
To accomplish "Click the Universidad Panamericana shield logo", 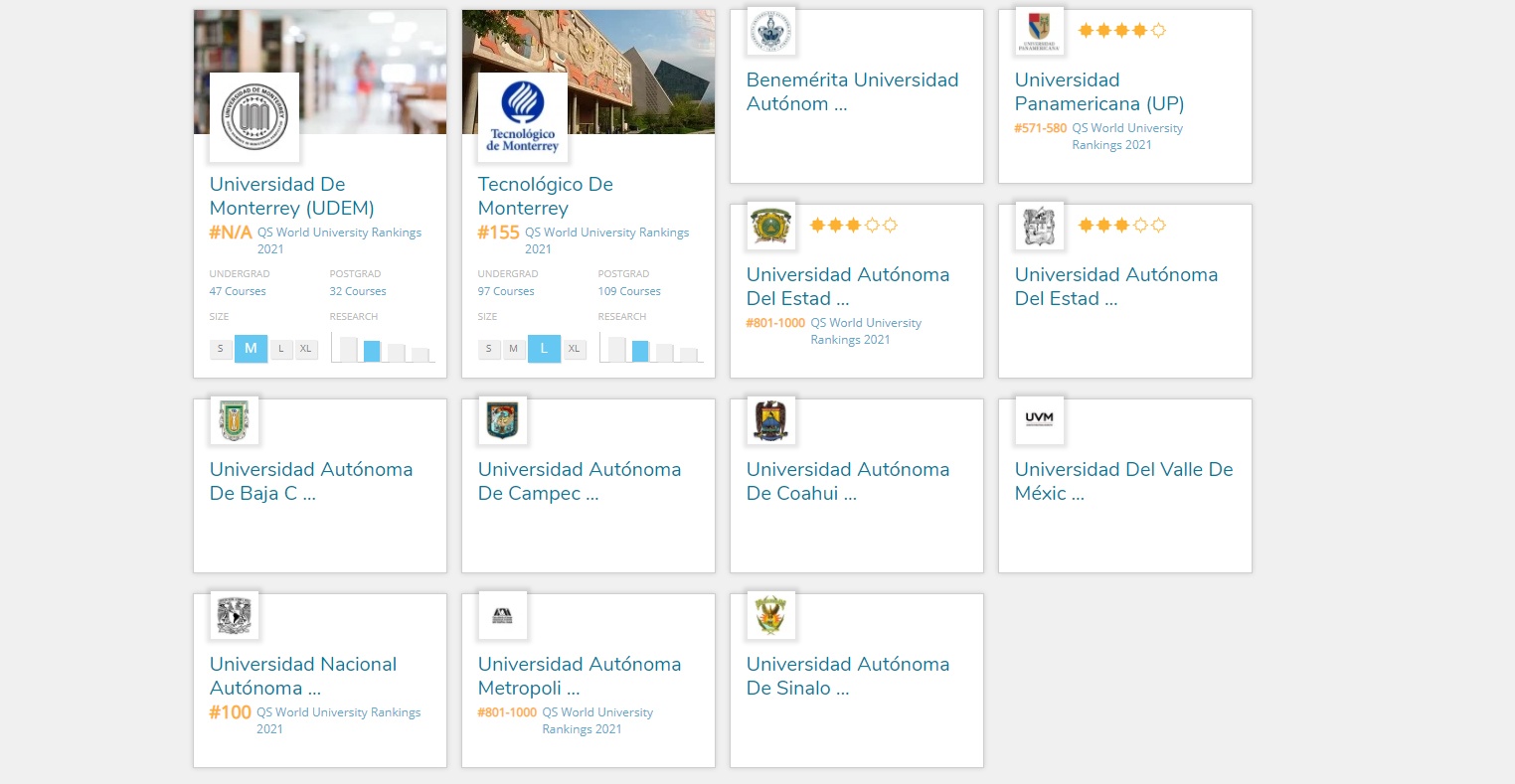I will tap(1040, 31).
